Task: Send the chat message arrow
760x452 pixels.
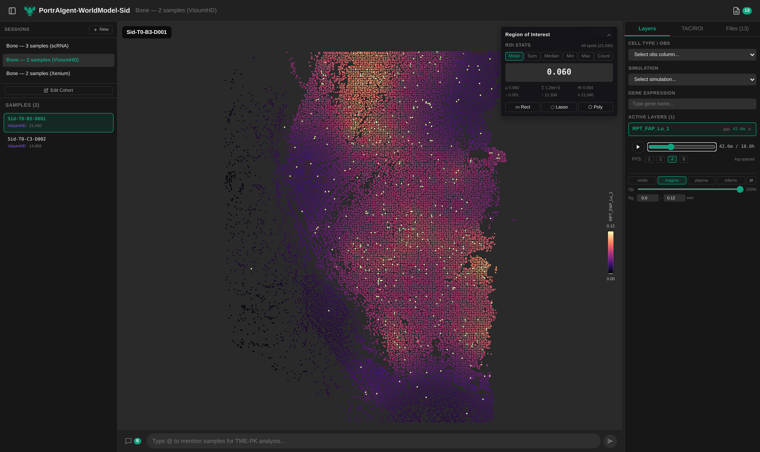Action: point(610,441)
